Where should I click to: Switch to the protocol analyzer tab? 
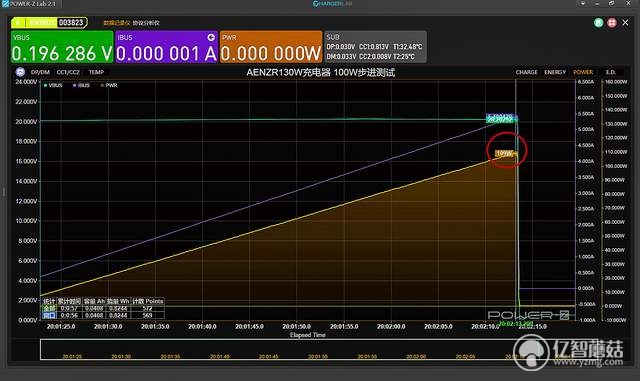[146, 23]
